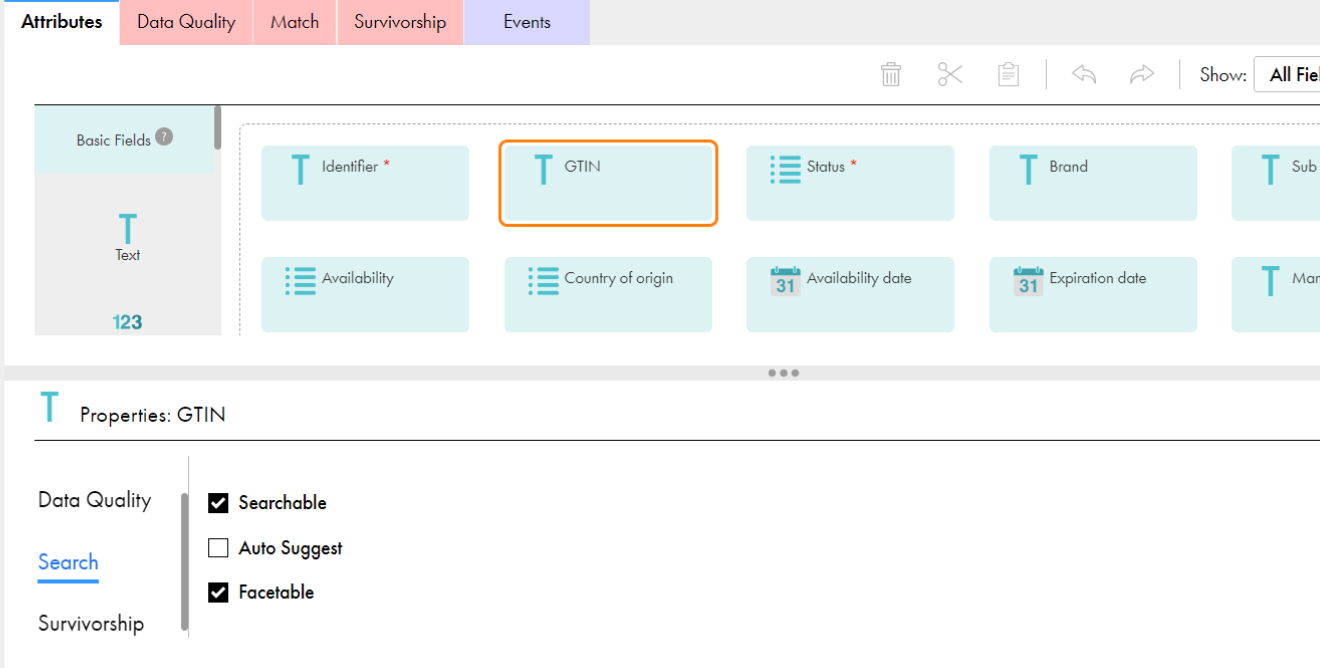
Task: Open the Data Quality top tab
Action: pos(186,22)
